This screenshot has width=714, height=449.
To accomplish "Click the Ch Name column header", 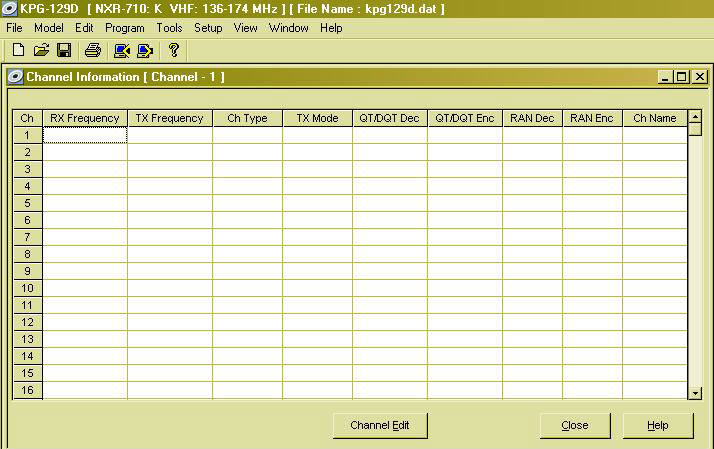I will 655,118.
